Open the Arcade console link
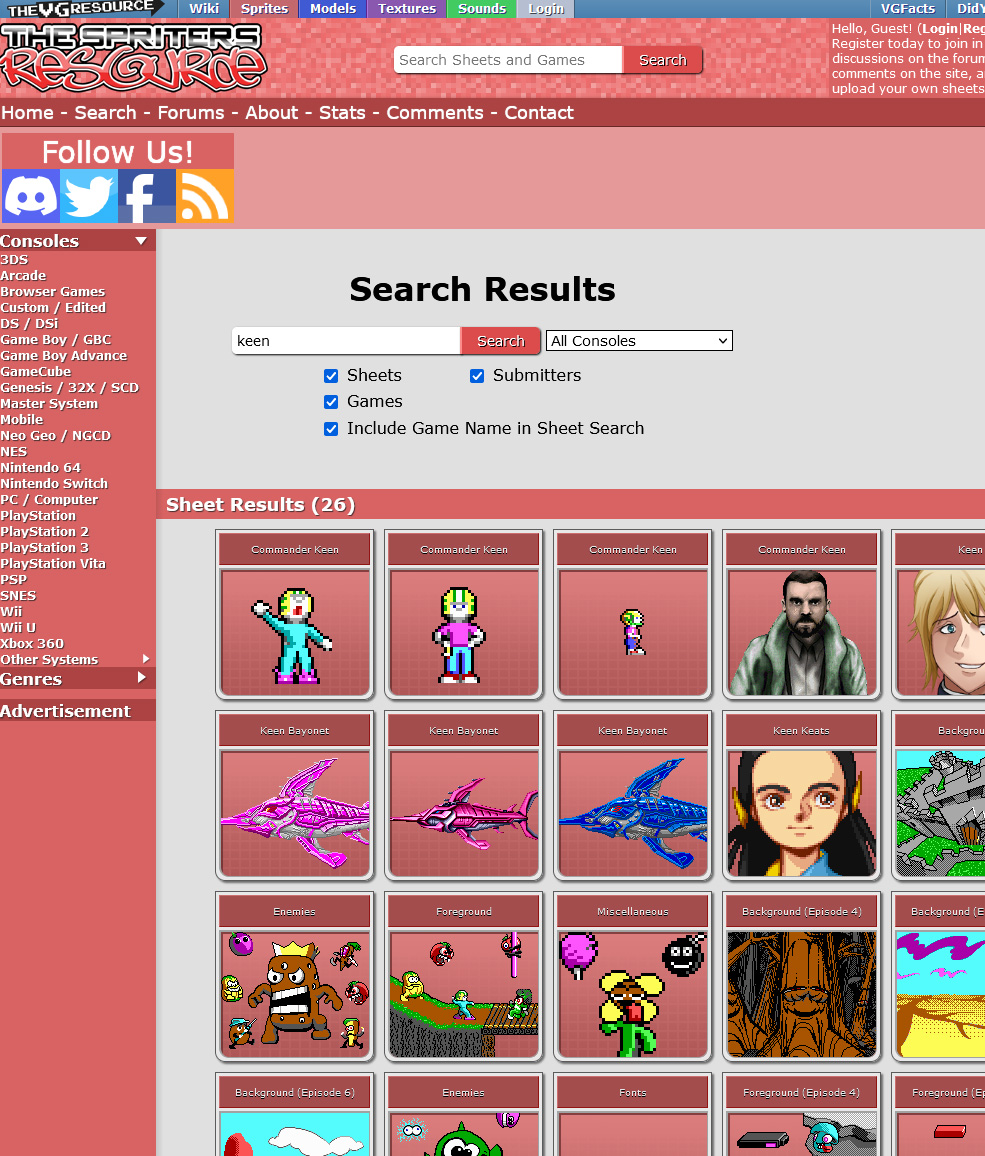This screenshot has height=1156, width=985. (23, 276)
